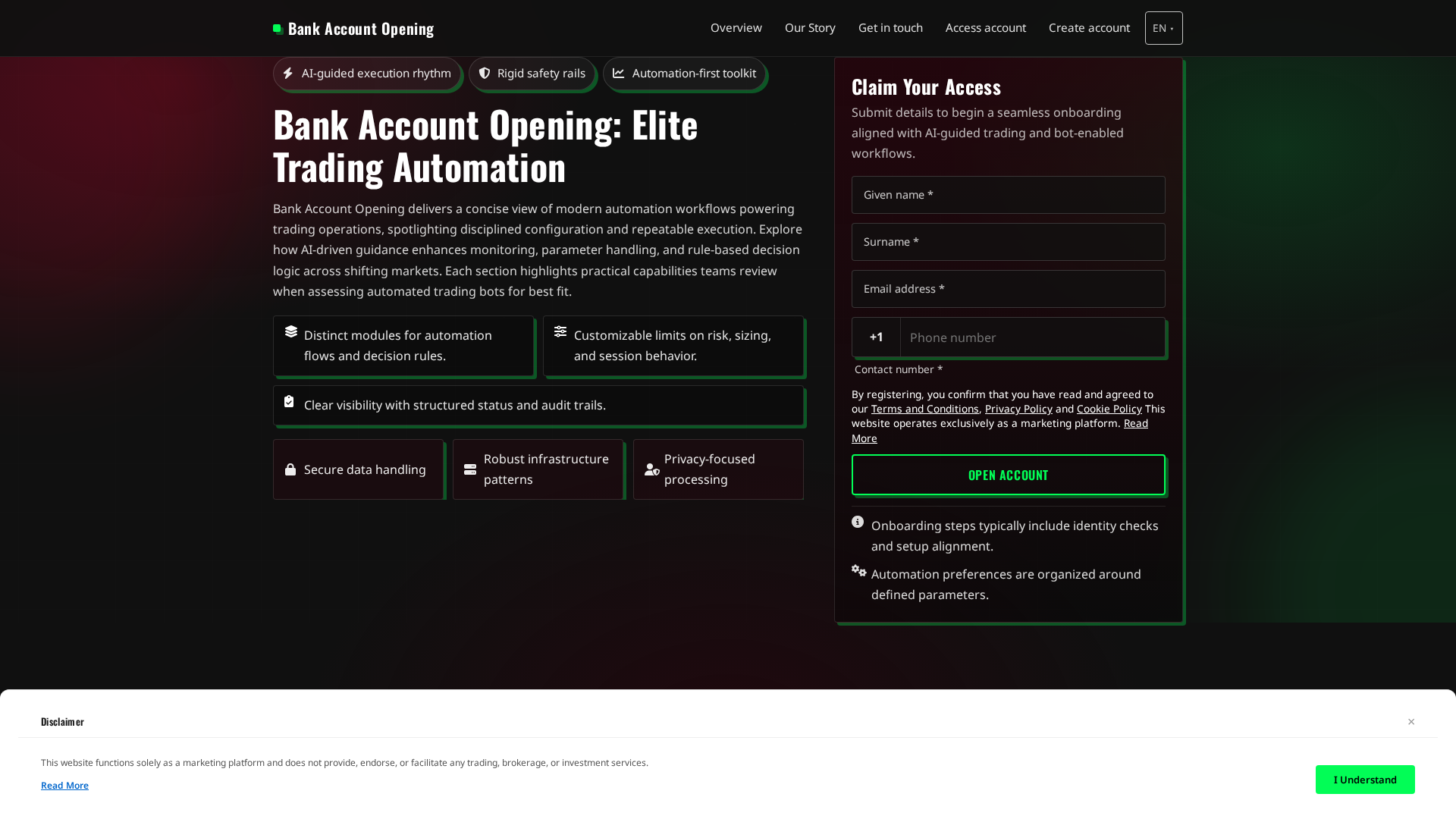This screenshot has height=819, width=1456.
Task: Click the Elite Trading Automation main heading
Action: [x=485, y=146]
